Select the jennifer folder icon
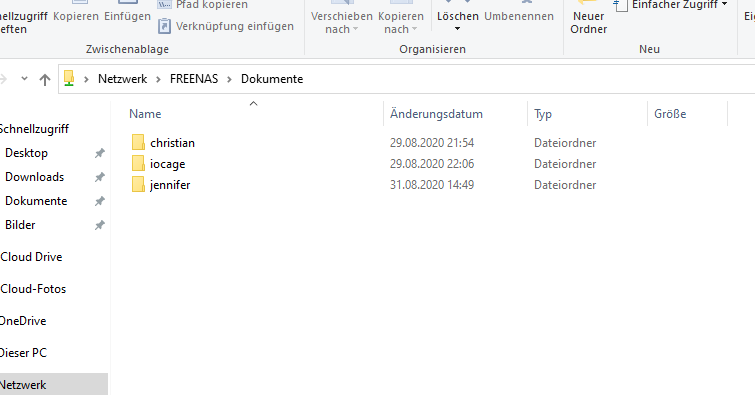Image resolution: width=755 pixels, height=395 pixels. pyautogui.click(x=138, y=184)
